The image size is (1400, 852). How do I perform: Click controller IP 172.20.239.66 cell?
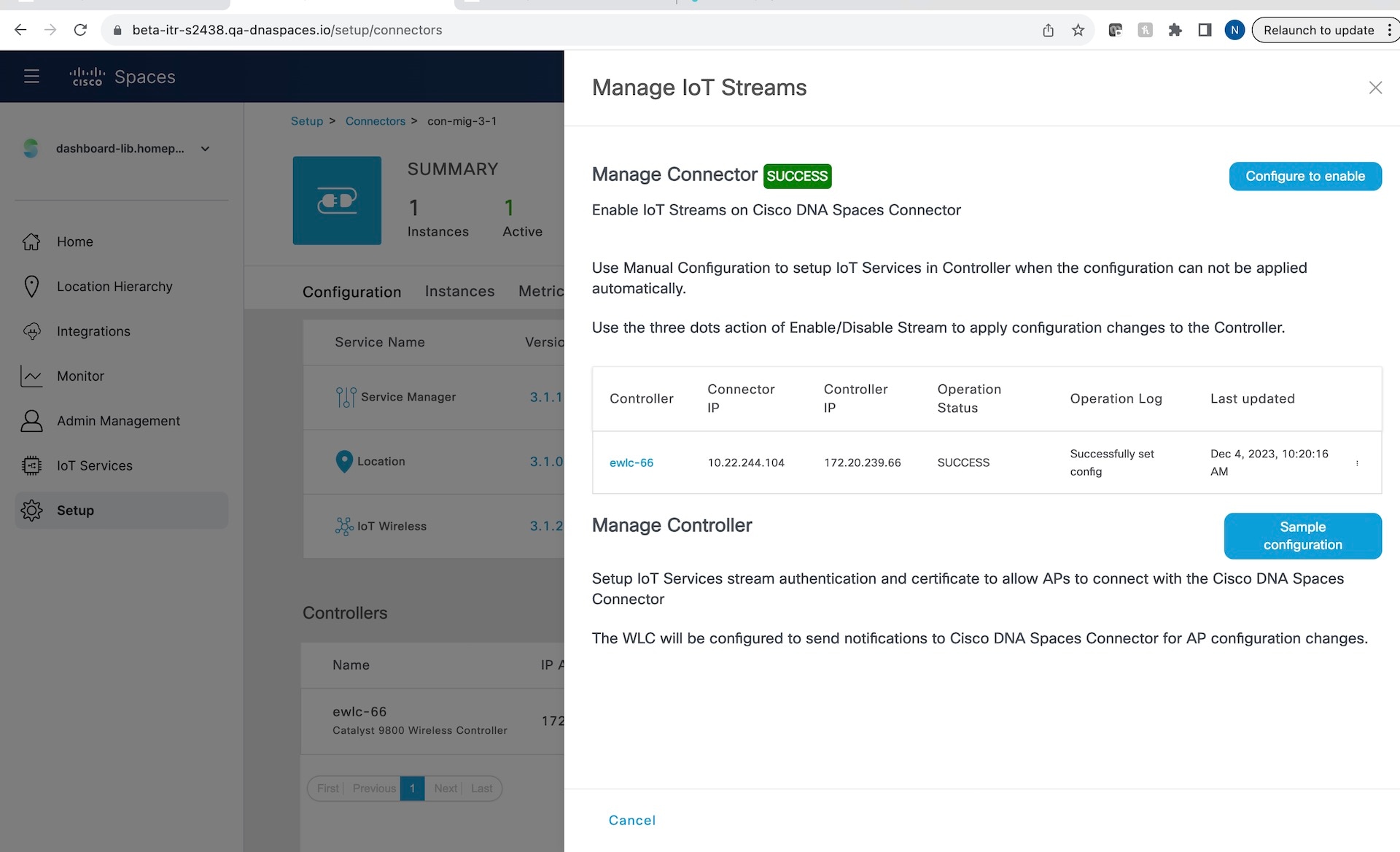tap(863, 462)
